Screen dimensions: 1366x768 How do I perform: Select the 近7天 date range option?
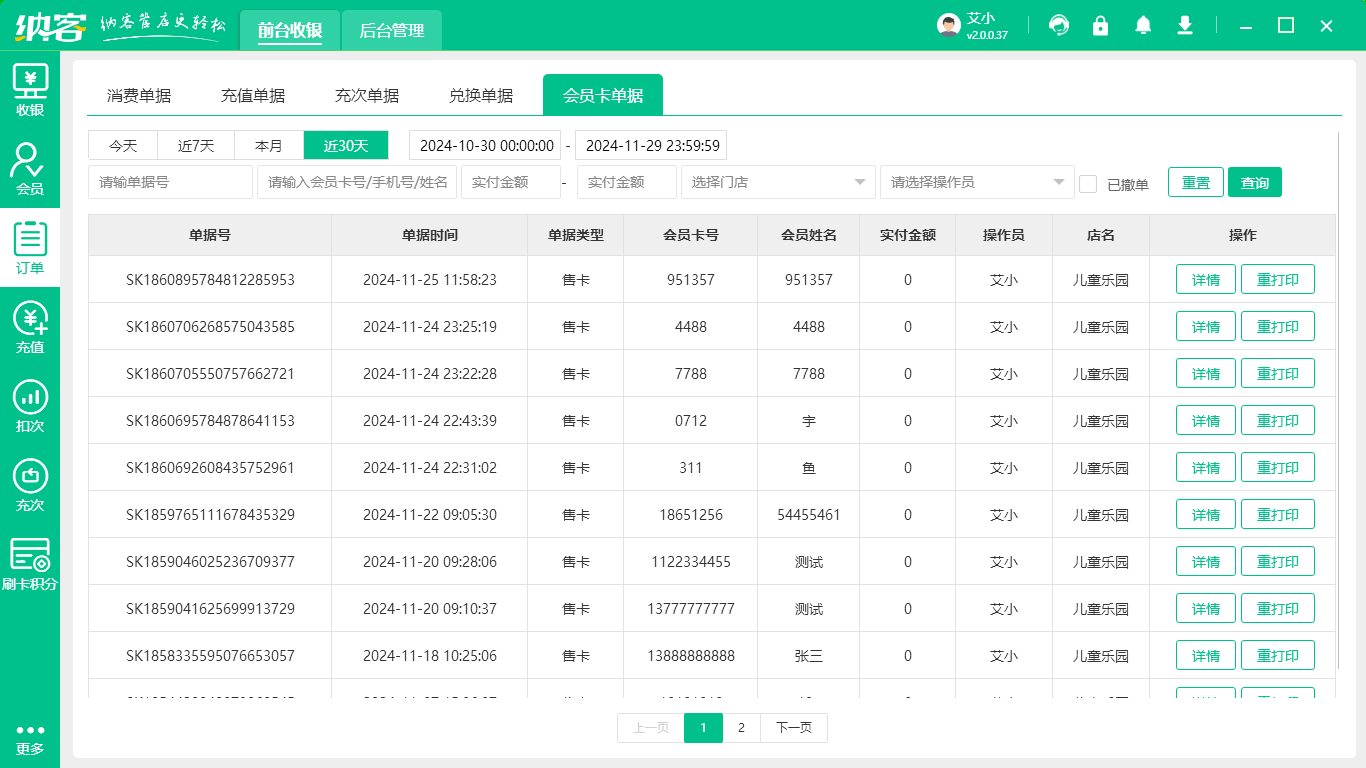(196, 145)
